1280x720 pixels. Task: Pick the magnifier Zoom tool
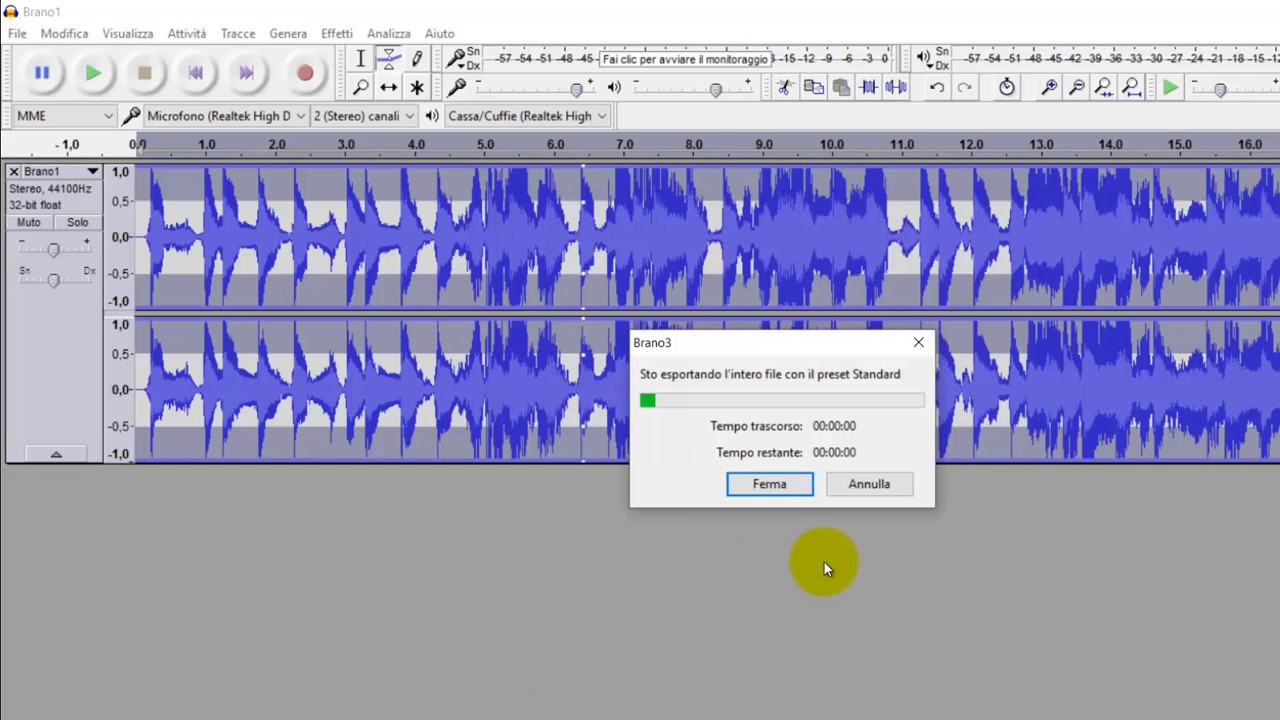[x=361, y=87]
